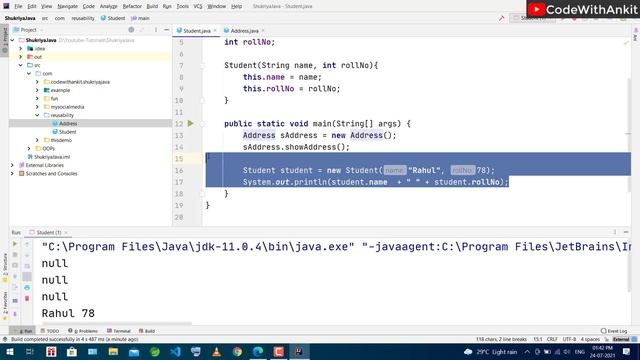Hide the Project tool window

(167, 30)
